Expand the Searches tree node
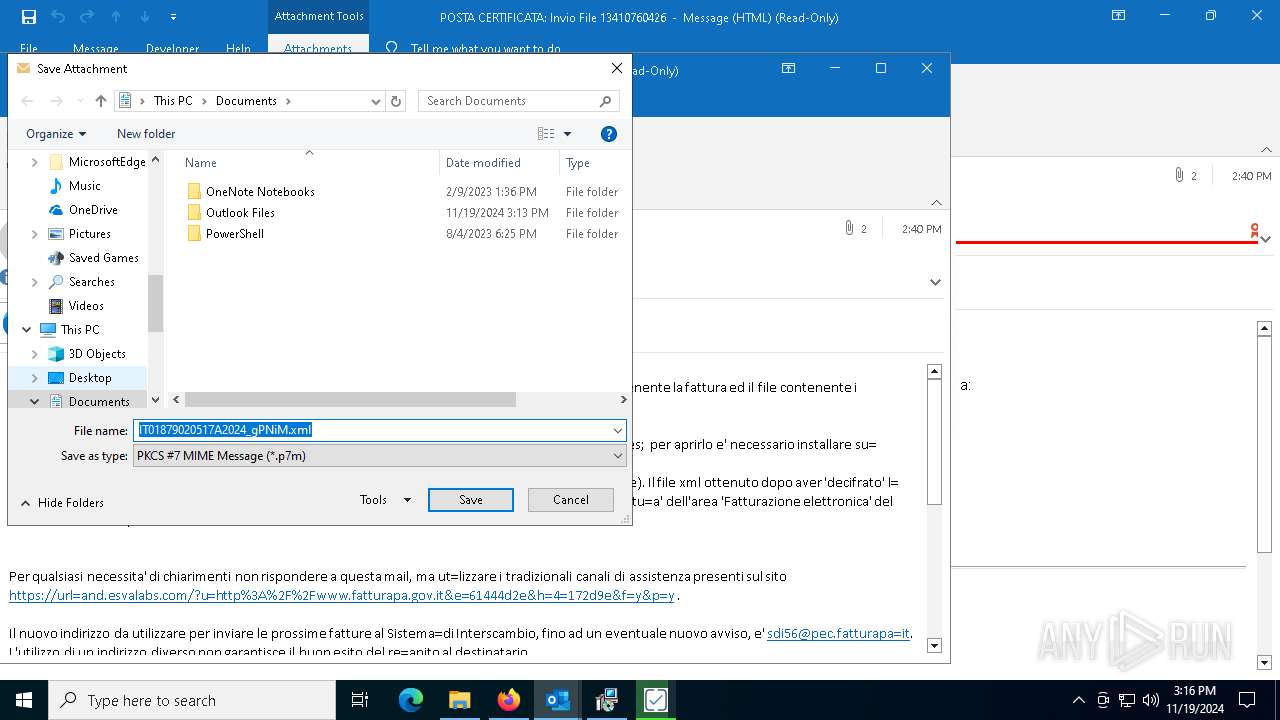Image resolution: width=1280 pixels, height=720 pixels. click(x=35, y=282)
